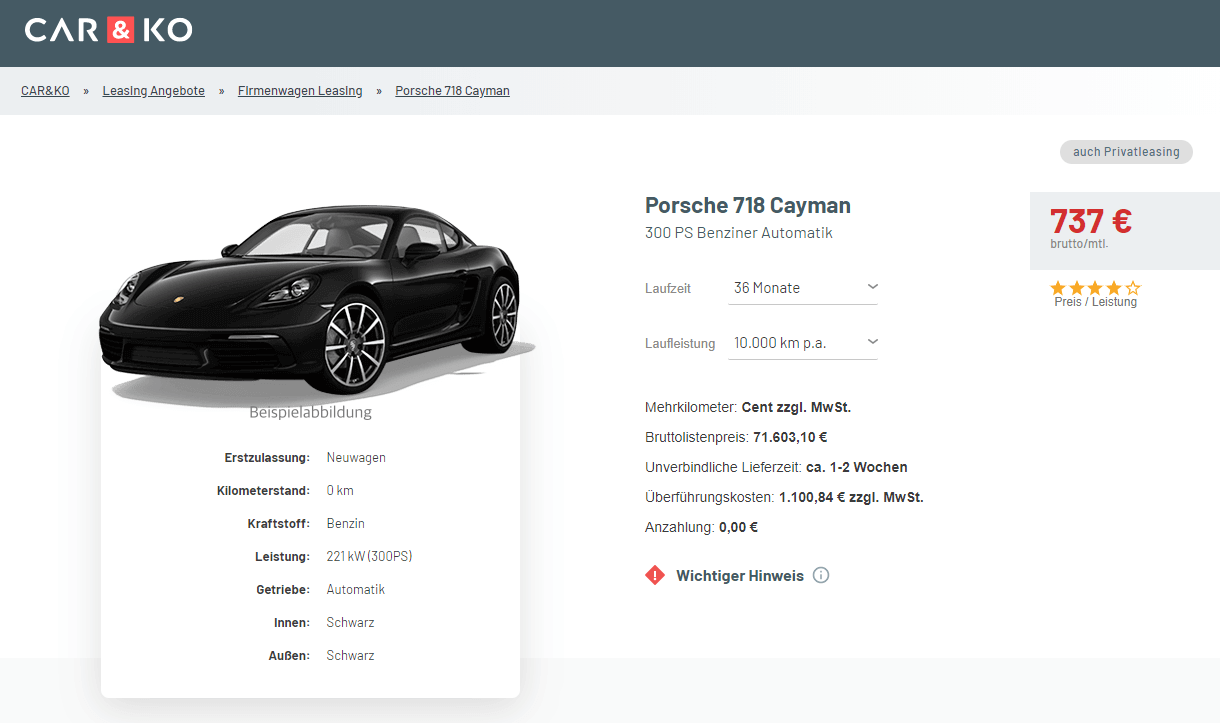Image resolution: width=1220 pixels, height=723 pixels.
Task: Click Mehrkilometer 'Cent zzgl. MwSt.' text
Action: 796,407
